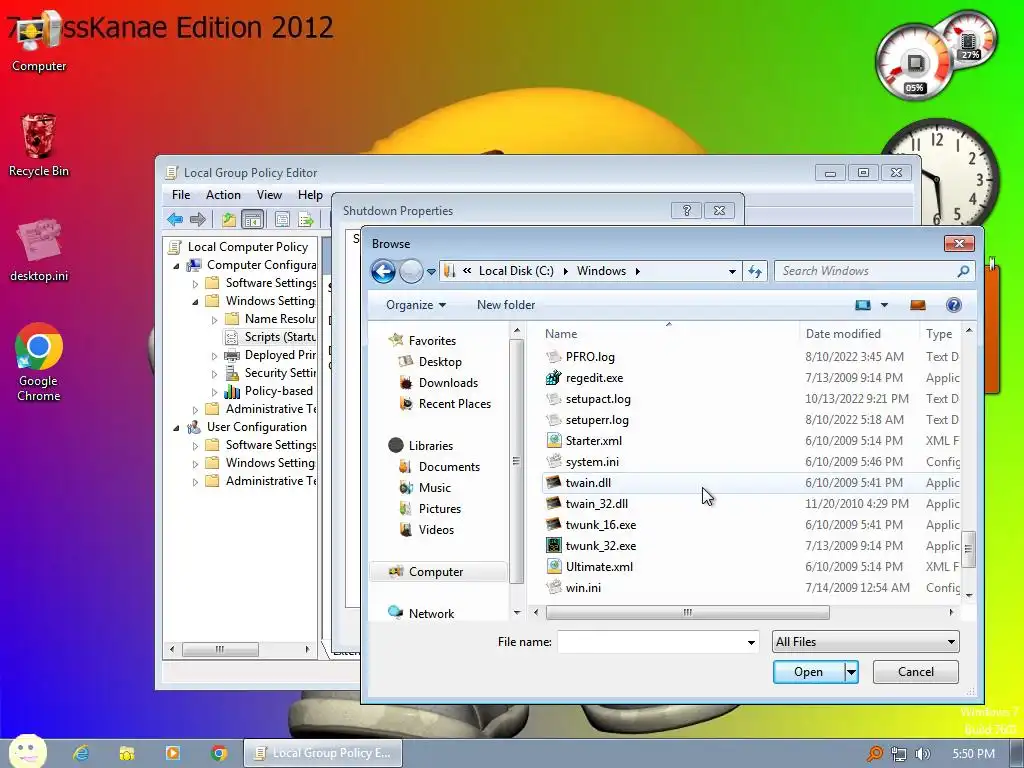The width and height of the screenshot is (1024, 768).
Task: Select the win.ini file
Action: point(583,587)
